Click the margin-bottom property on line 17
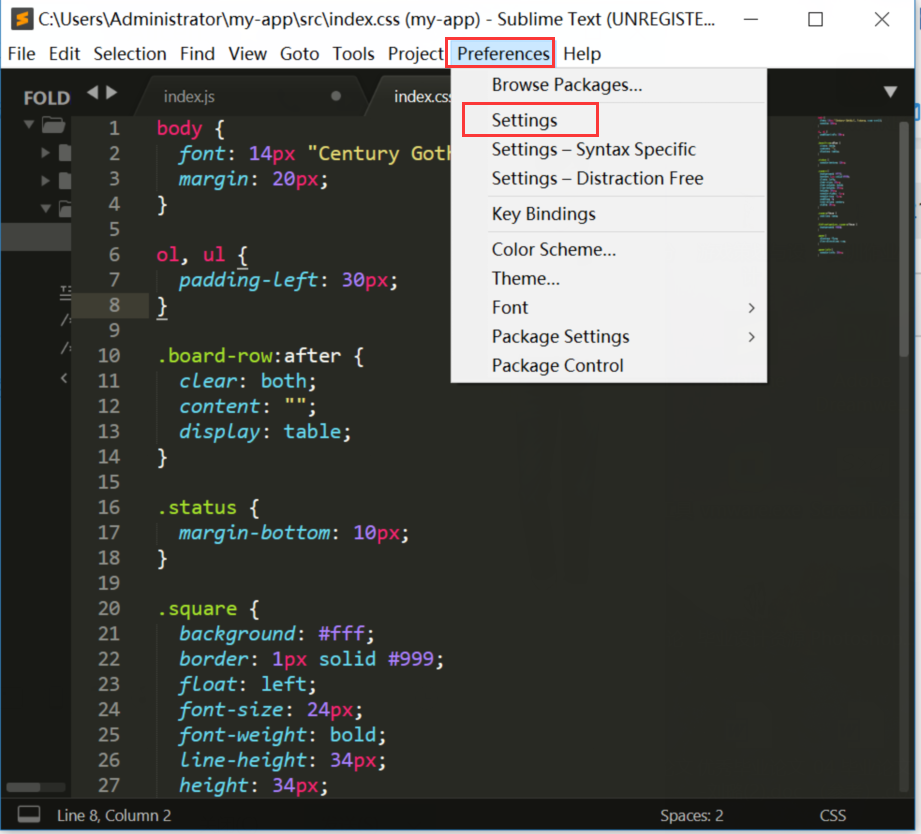This screenshot has width=921, height=834. (254, 533)
